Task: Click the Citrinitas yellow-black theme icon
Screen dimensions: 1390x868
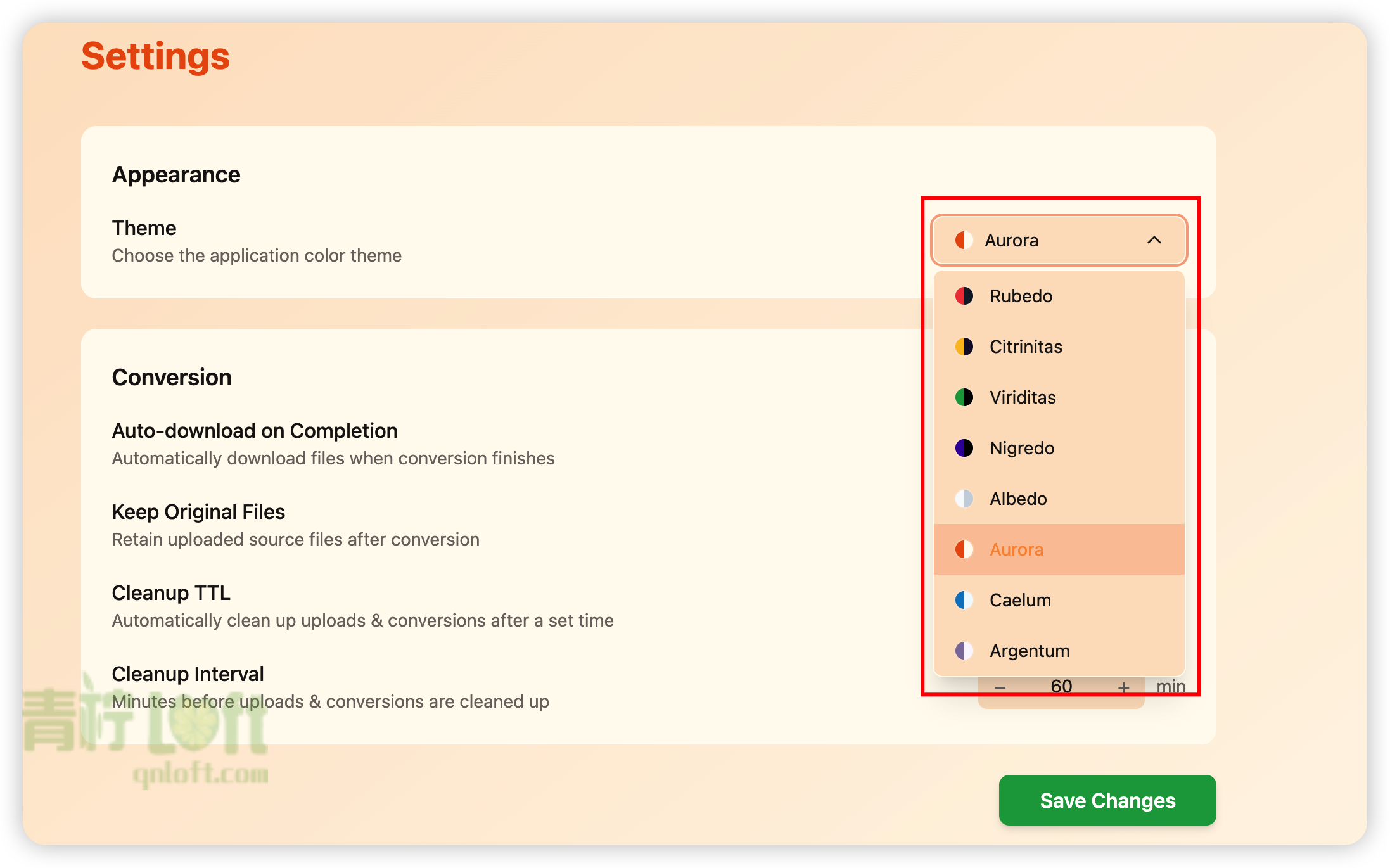Action: coord(964,347)
